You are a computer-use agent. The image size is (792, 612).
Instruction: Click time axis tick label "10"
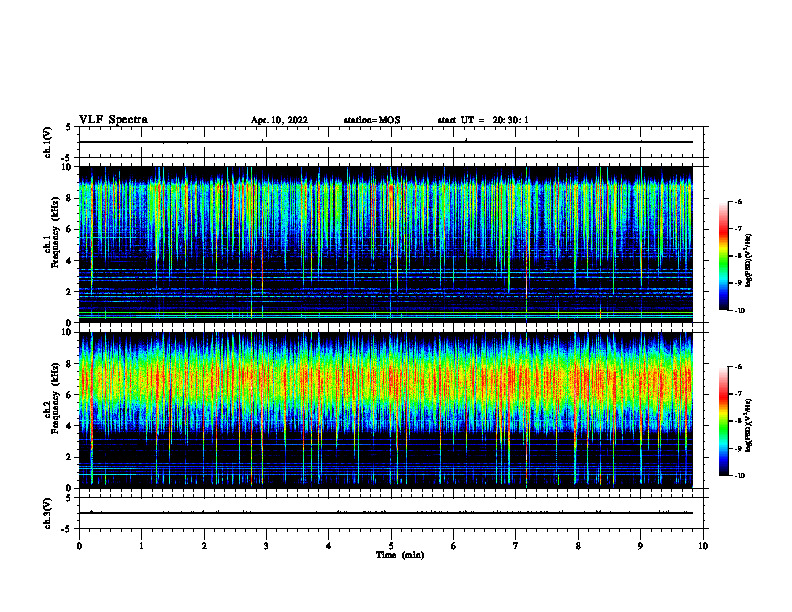point(703,546)
